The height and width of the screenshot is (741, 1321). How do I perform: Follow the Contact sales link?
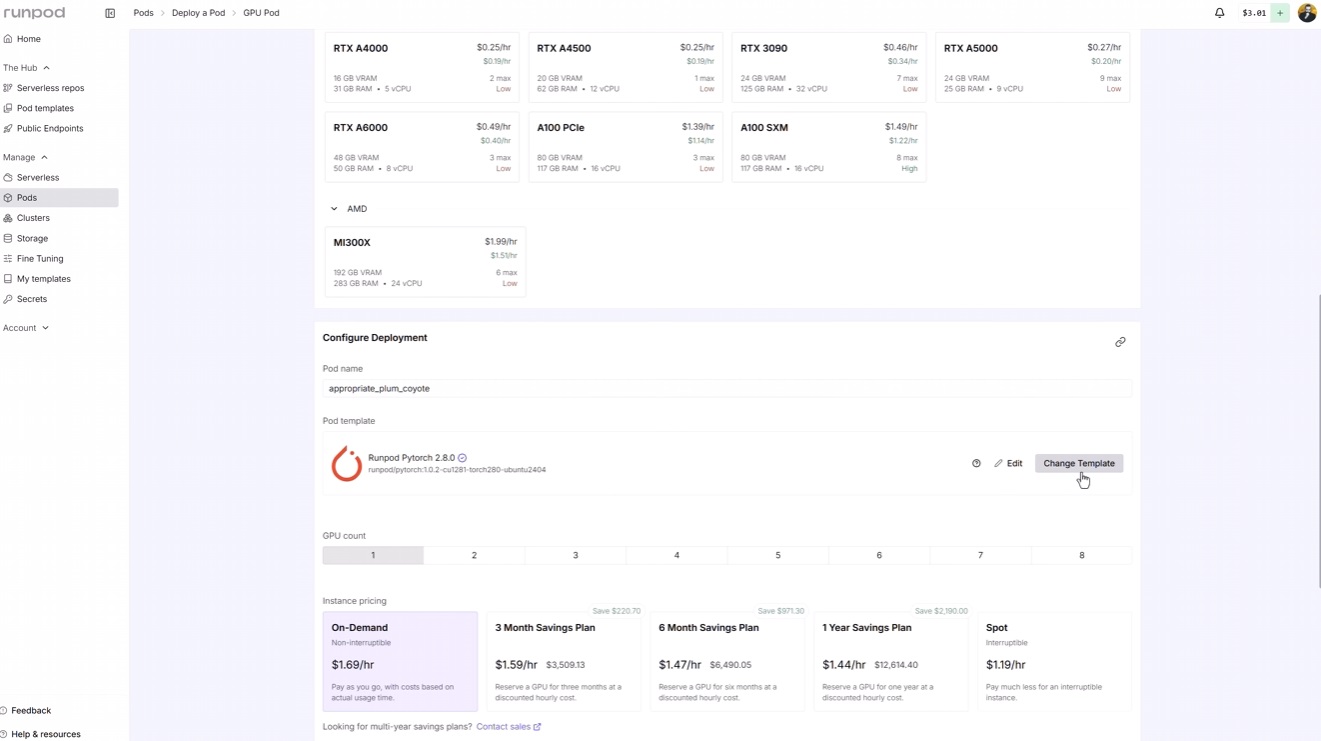pyautogui.click(x=508, y=727)
